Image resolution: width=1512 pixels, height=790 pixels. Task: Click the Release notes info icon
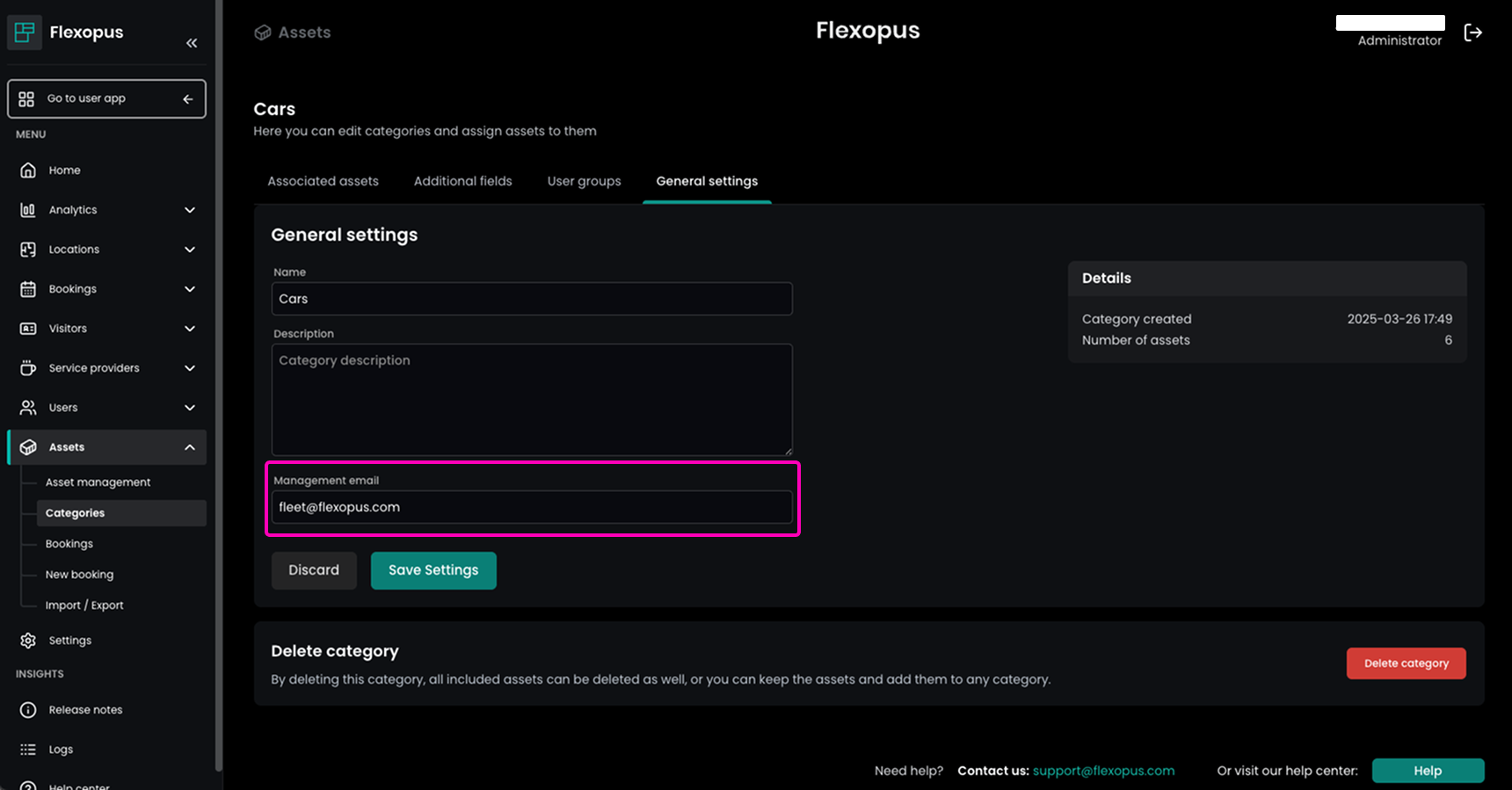(x=28, y=710)
